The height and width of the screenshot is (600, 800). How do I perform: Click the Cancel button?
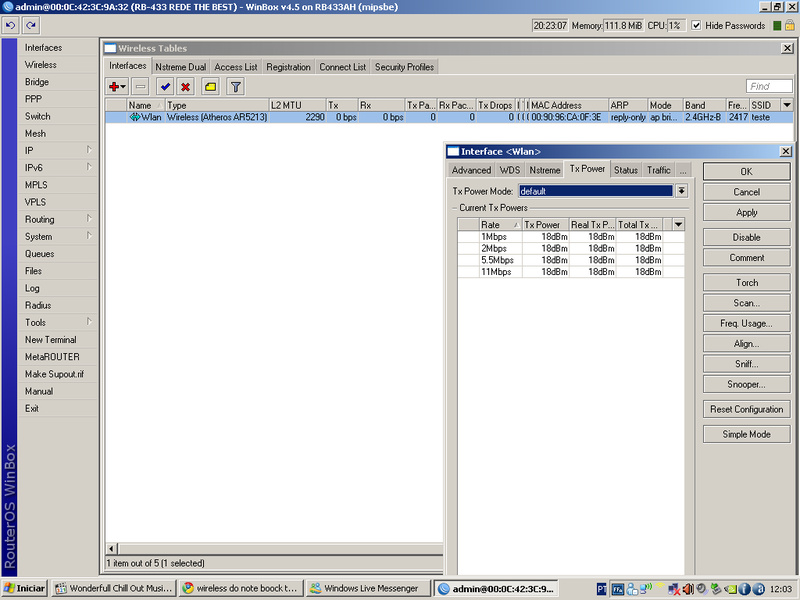(746, 192)
